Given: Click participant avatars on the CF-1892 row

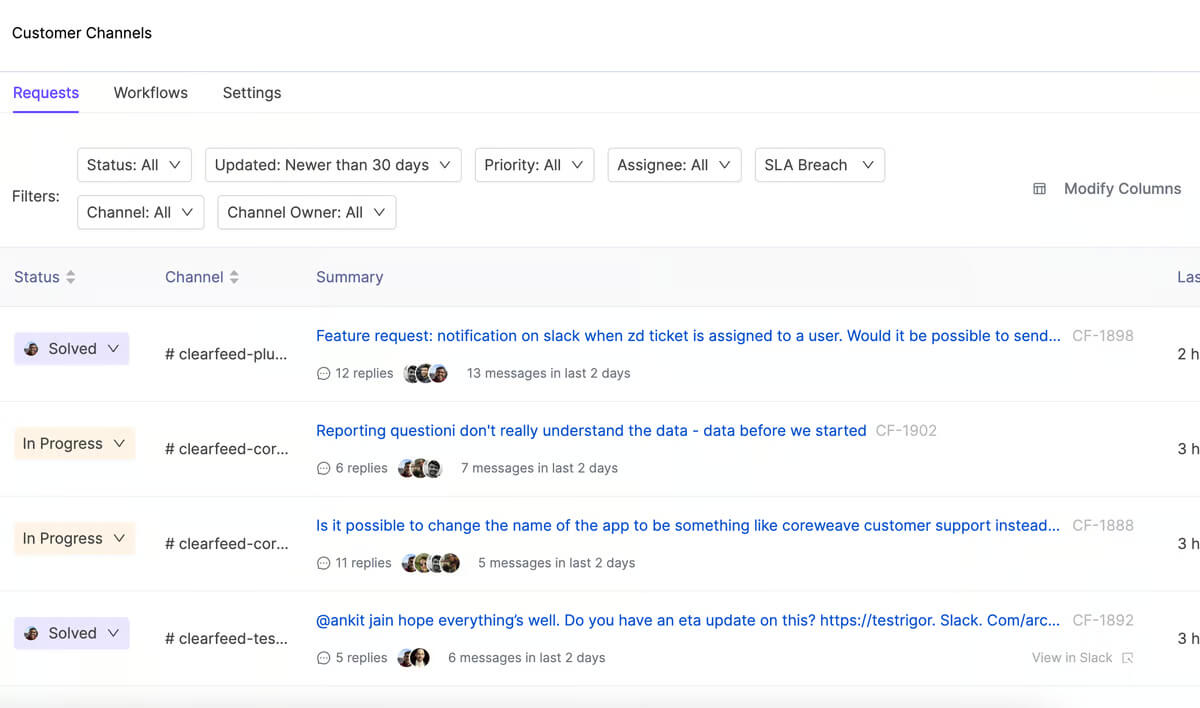Looking at the screenshot, I should 414,658.
